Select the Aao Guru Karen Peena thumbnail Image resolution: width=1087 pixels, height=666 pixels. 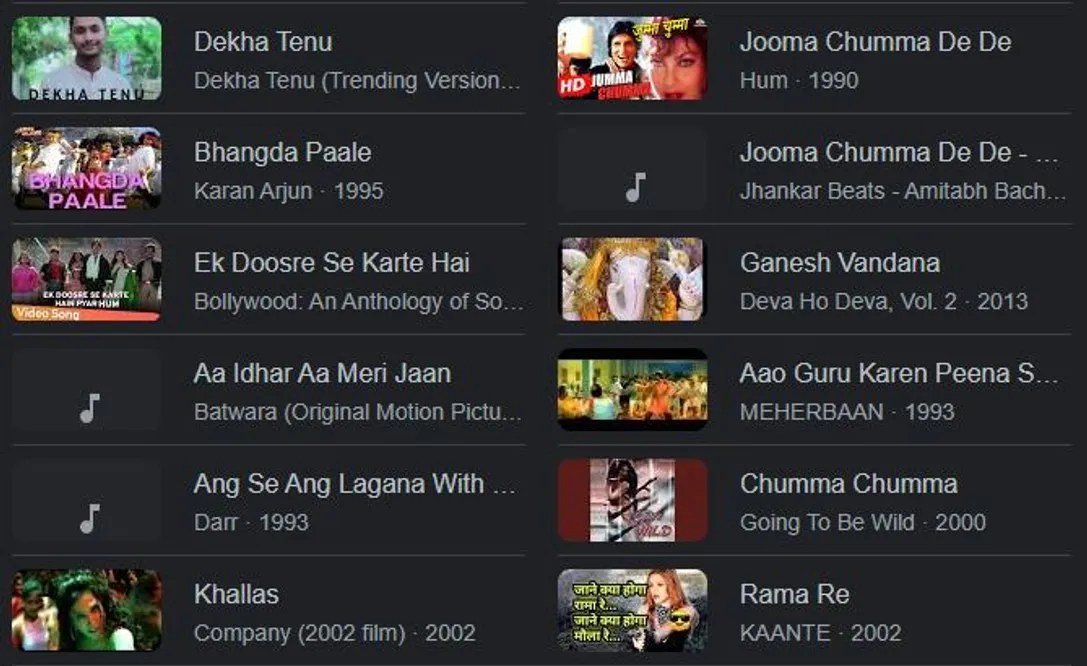tap(632, 389)
